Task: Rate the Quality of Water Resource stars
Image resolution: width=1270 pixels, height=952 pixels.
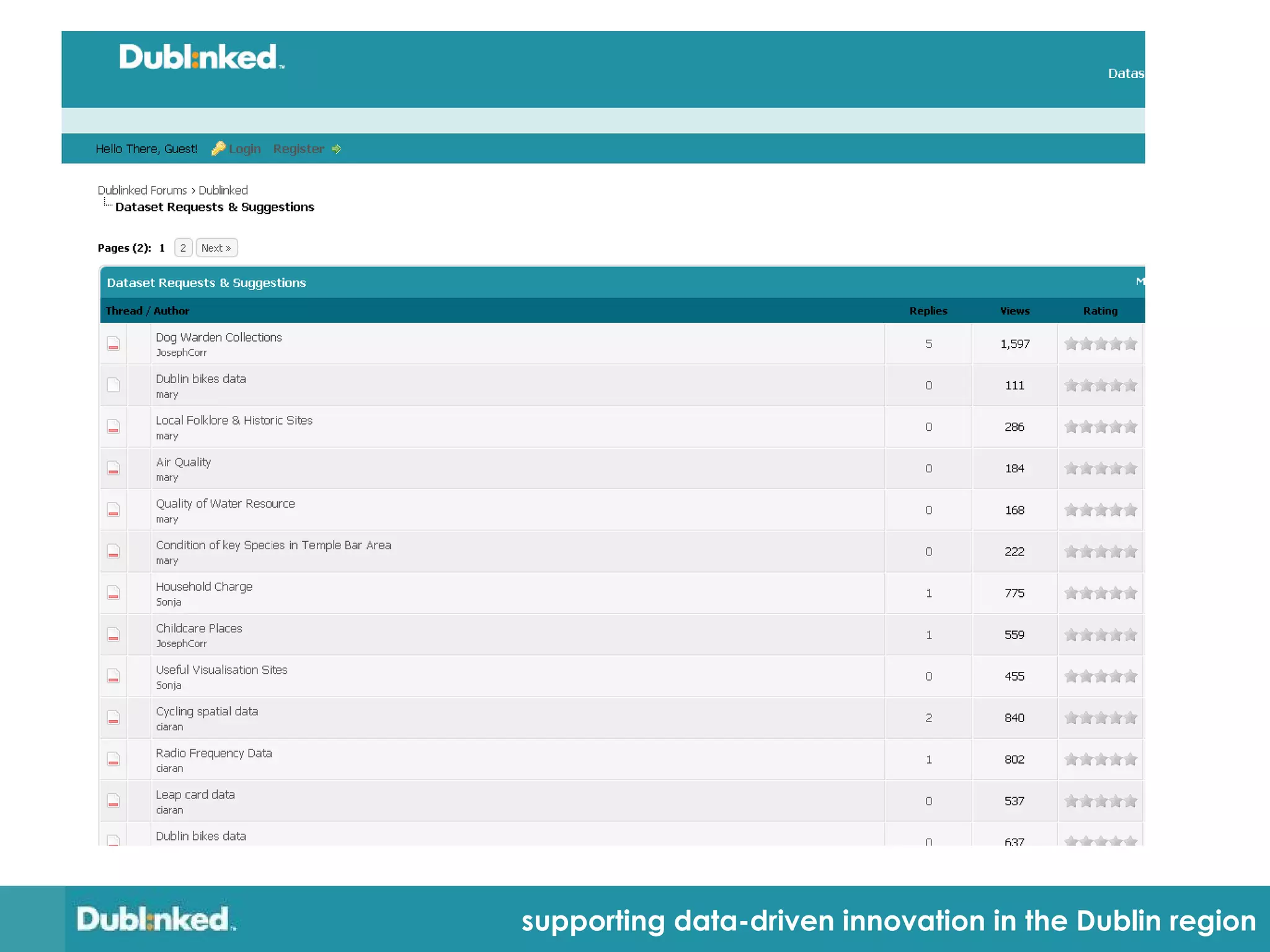Action: pyautogui.click(x=1101, y=509)
